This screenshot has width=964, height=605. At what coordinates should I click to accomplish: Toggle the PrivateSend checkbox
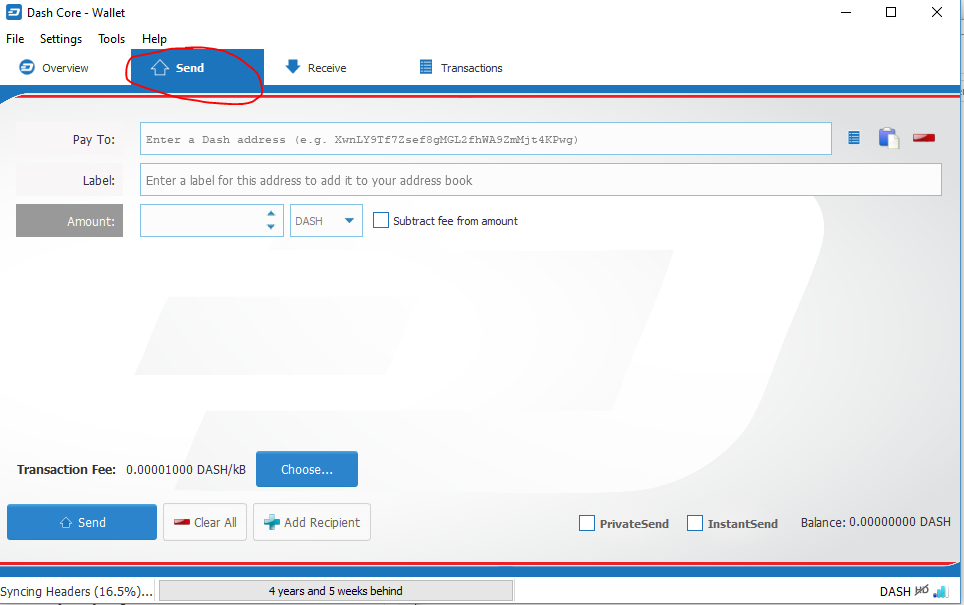pyautogui.click(x=587, y=523)
